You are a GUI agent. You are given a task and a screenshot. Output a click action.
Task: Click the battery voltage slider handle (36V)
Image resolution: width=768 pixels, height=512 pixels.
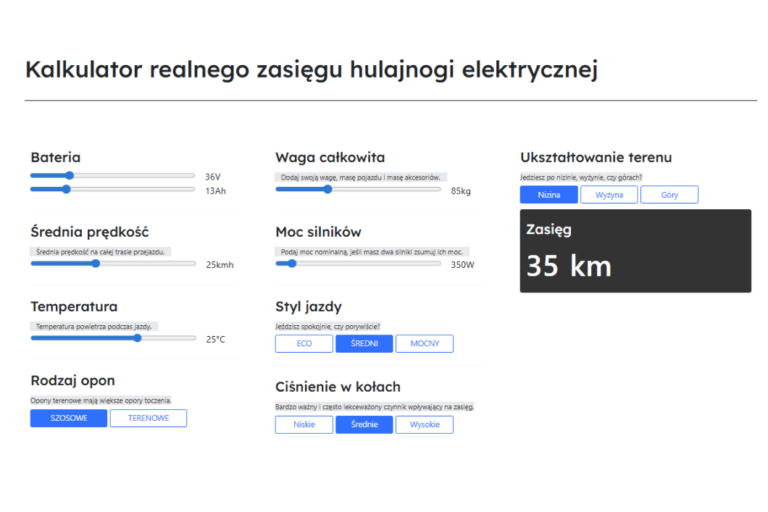(69, 175)
